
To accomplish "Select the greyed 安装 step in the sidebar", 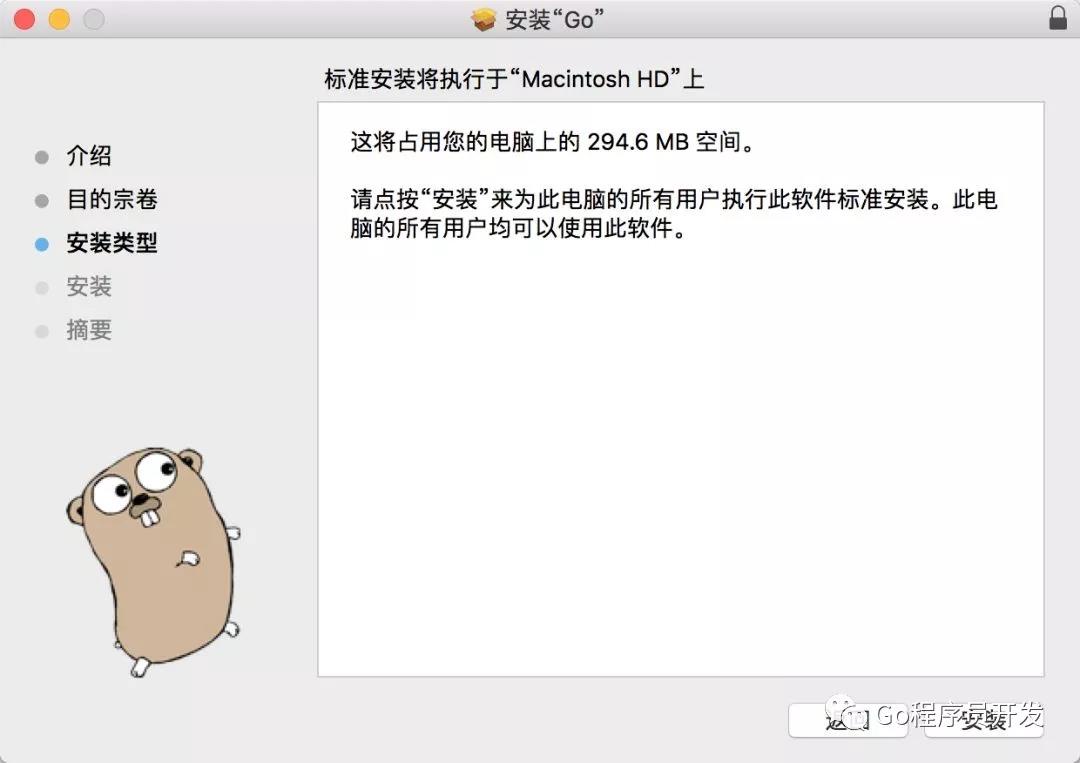I will [x=88, y=286].
